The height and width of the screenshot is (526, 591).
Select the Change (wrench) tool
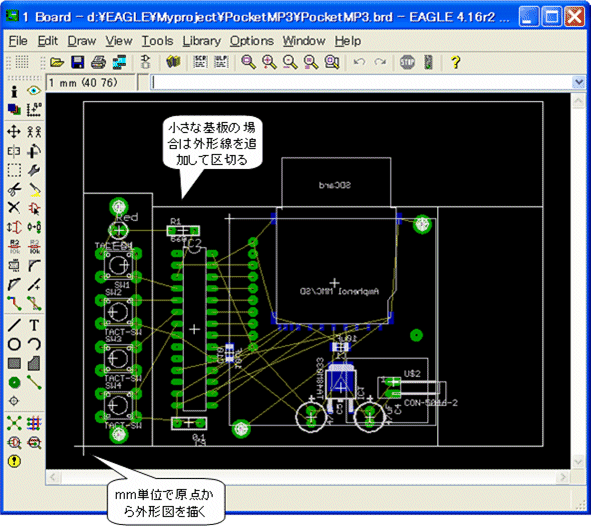(x=34, y=170)
